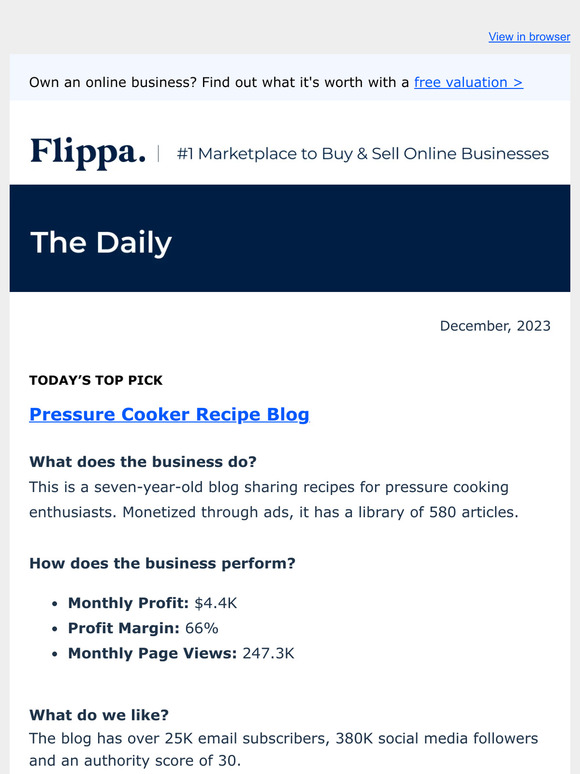
Task: Click the 25K email subscribers sentence
Action: pyautogui.click(x=284, y=749)
